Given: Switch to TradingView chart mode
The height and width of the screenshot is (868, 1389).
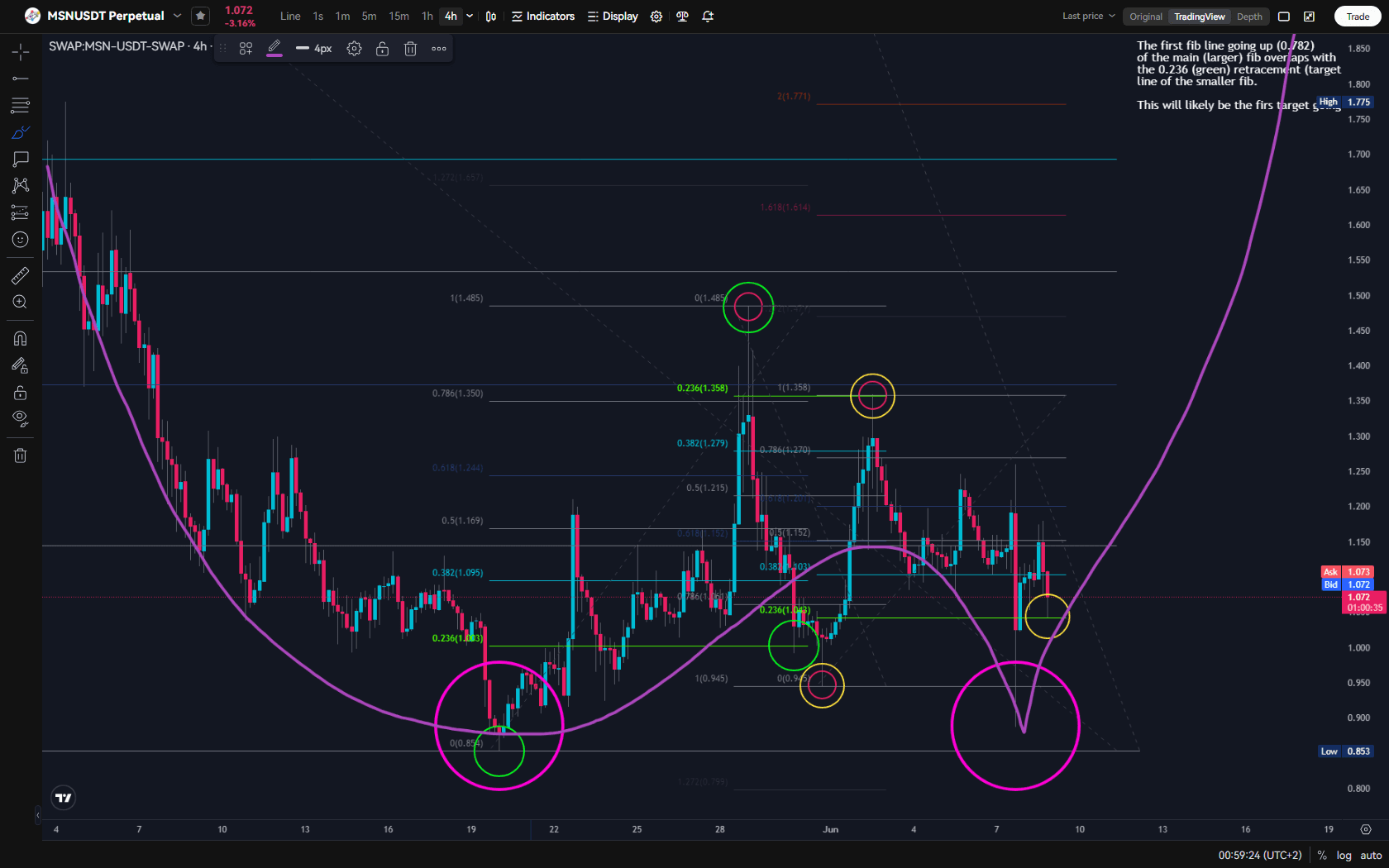Looking at the screenshot, I should 1200,17.
